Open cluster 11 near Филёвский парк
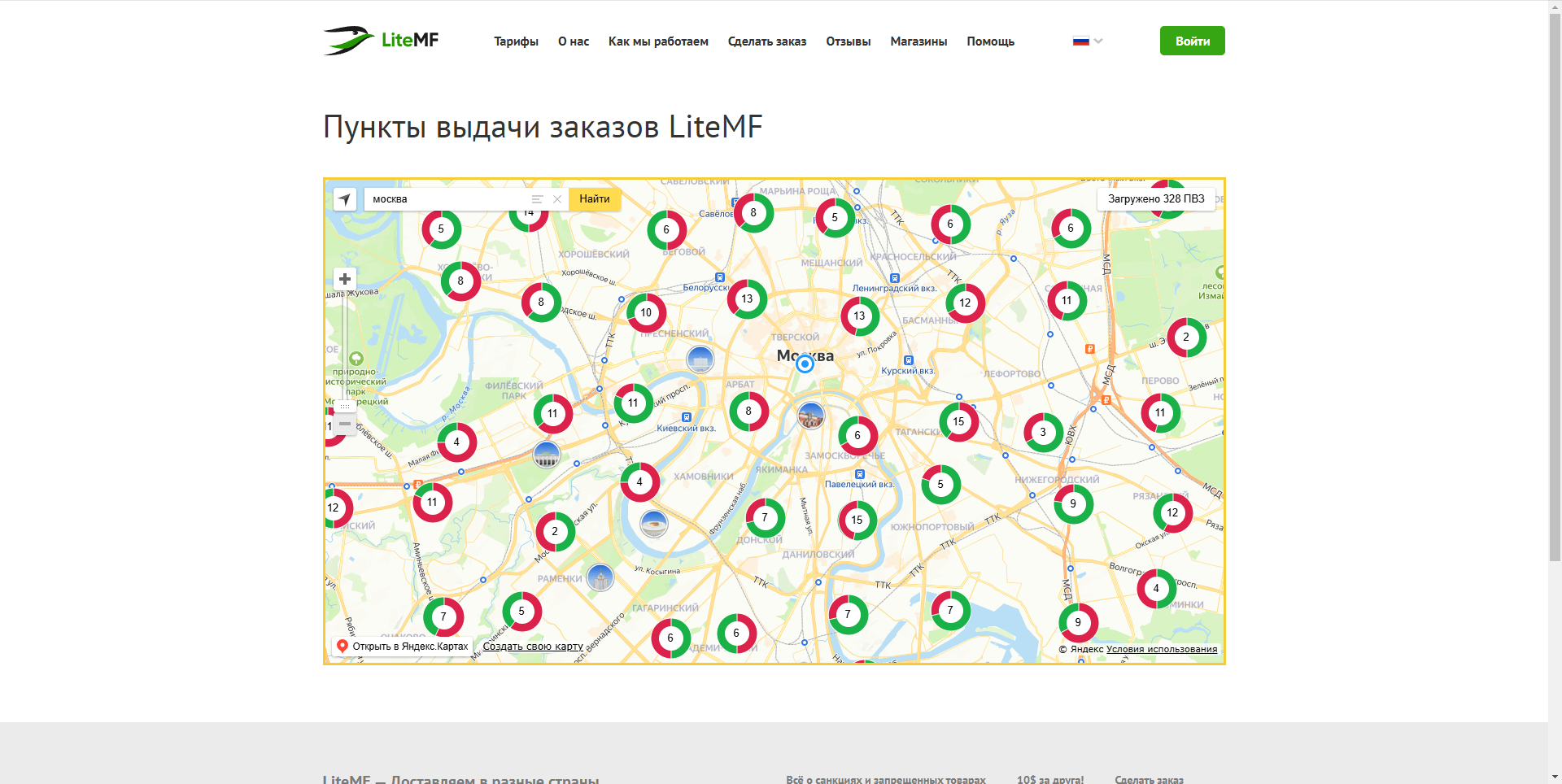 pos(552,414)
